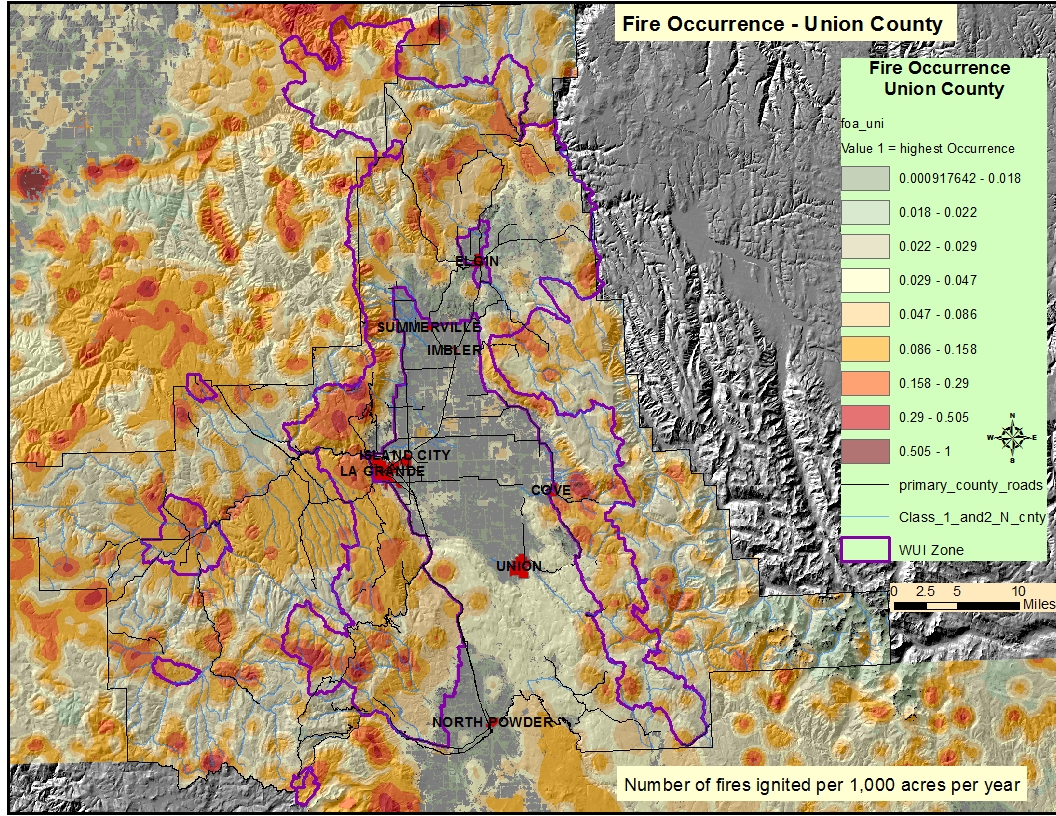Screen dimensions: 1056x816
Task: Select the 0.29 - 0.505 color swatch
Action: 865,417
